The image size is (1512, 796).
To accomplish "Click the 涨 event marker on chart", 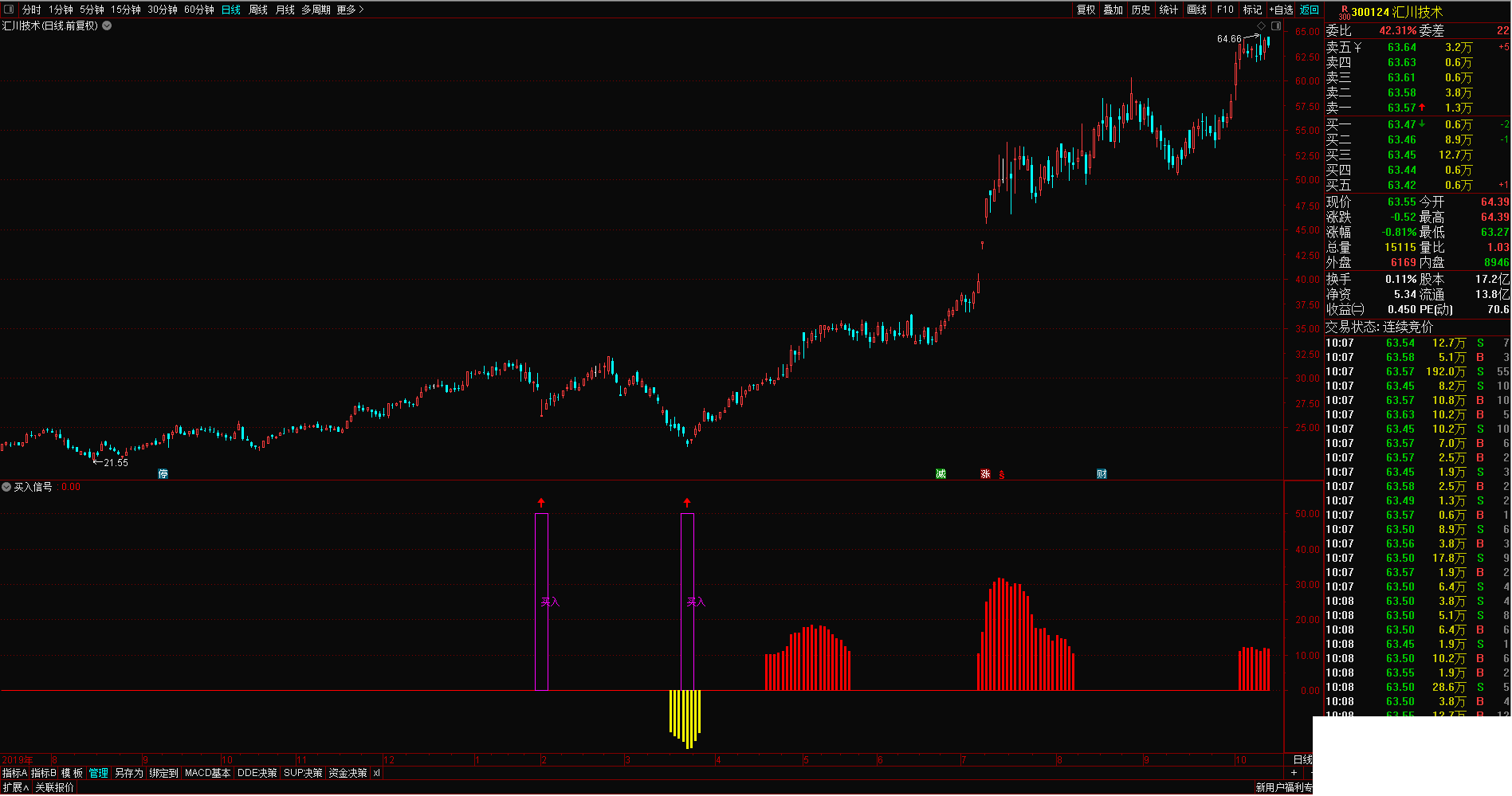I will coord(985,474).
